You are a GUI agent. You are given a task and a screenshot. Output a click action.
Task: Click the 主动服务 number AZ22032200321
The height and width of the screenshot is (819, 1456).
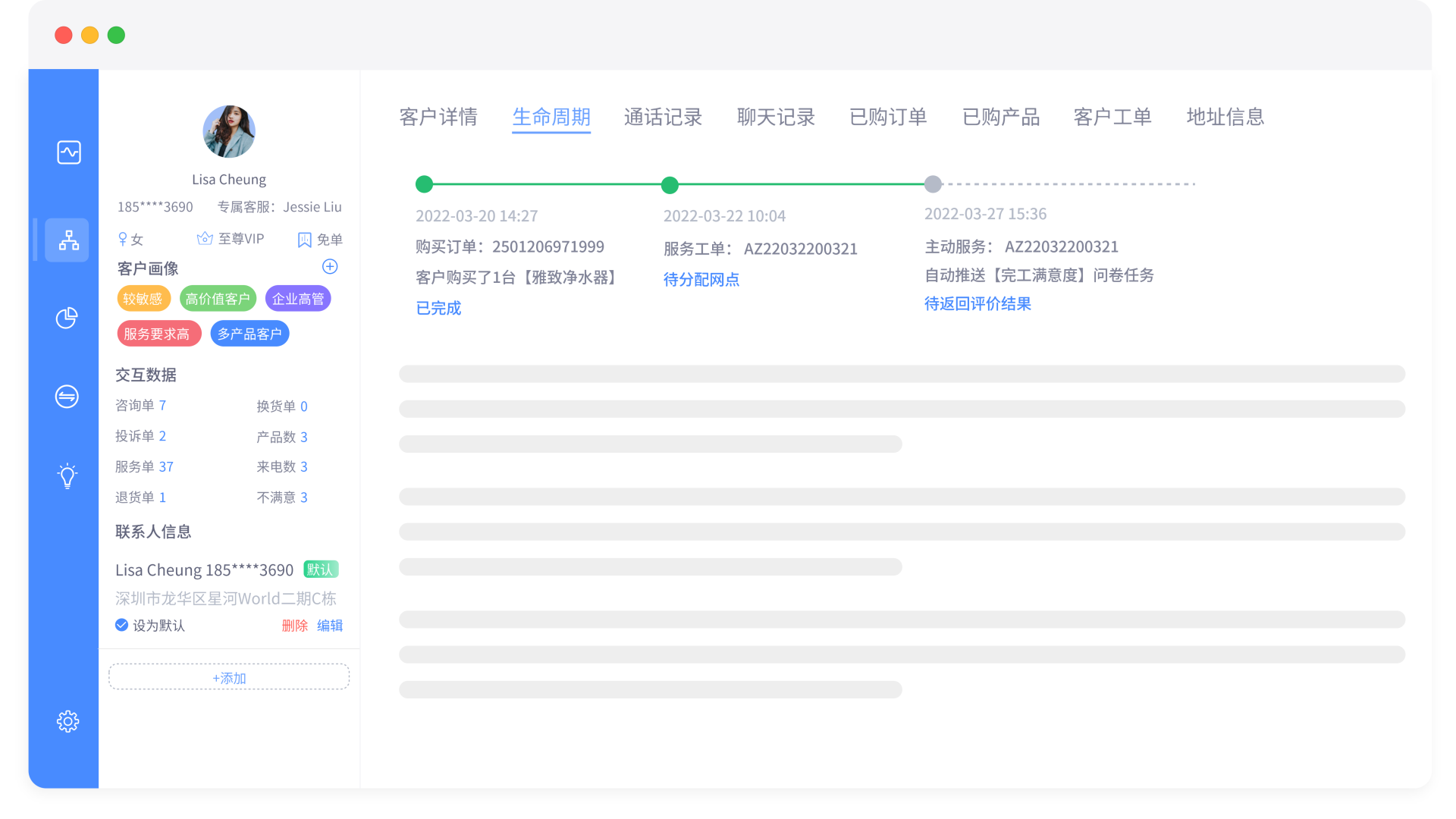point(1062,246)
